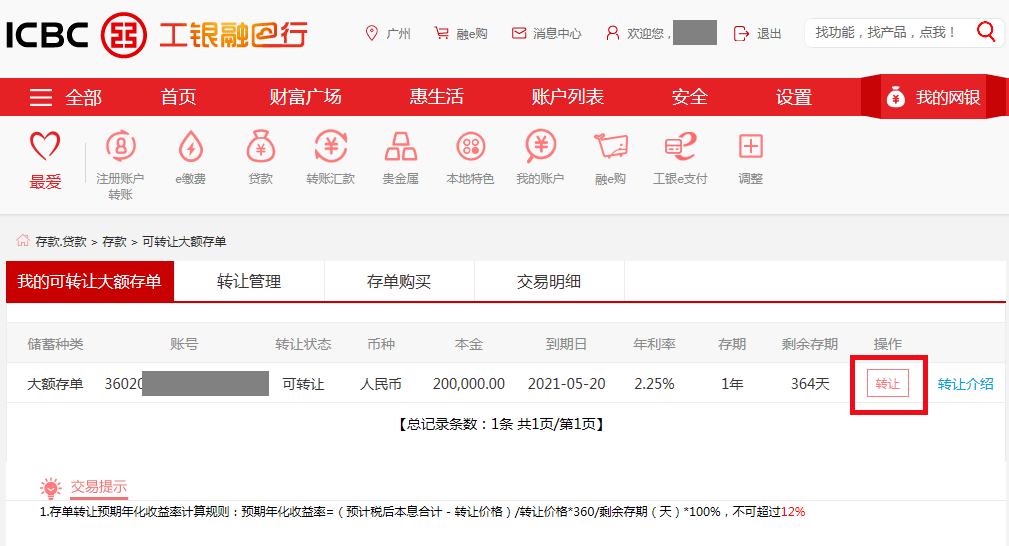Open the 转账汇款 transfer icon

[x=331, y=146]
